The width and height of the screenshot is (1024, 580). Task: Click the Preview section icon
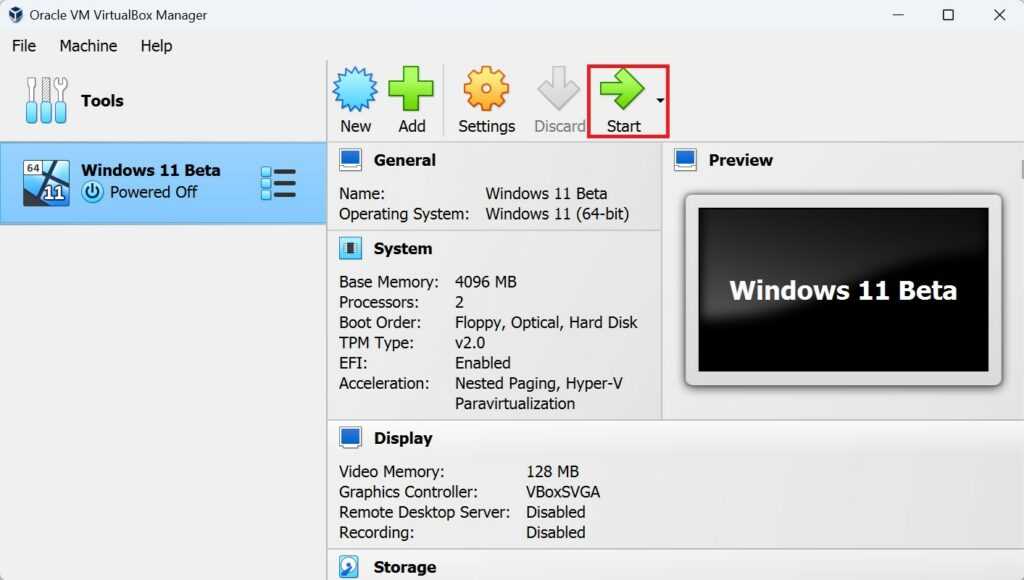686,160
